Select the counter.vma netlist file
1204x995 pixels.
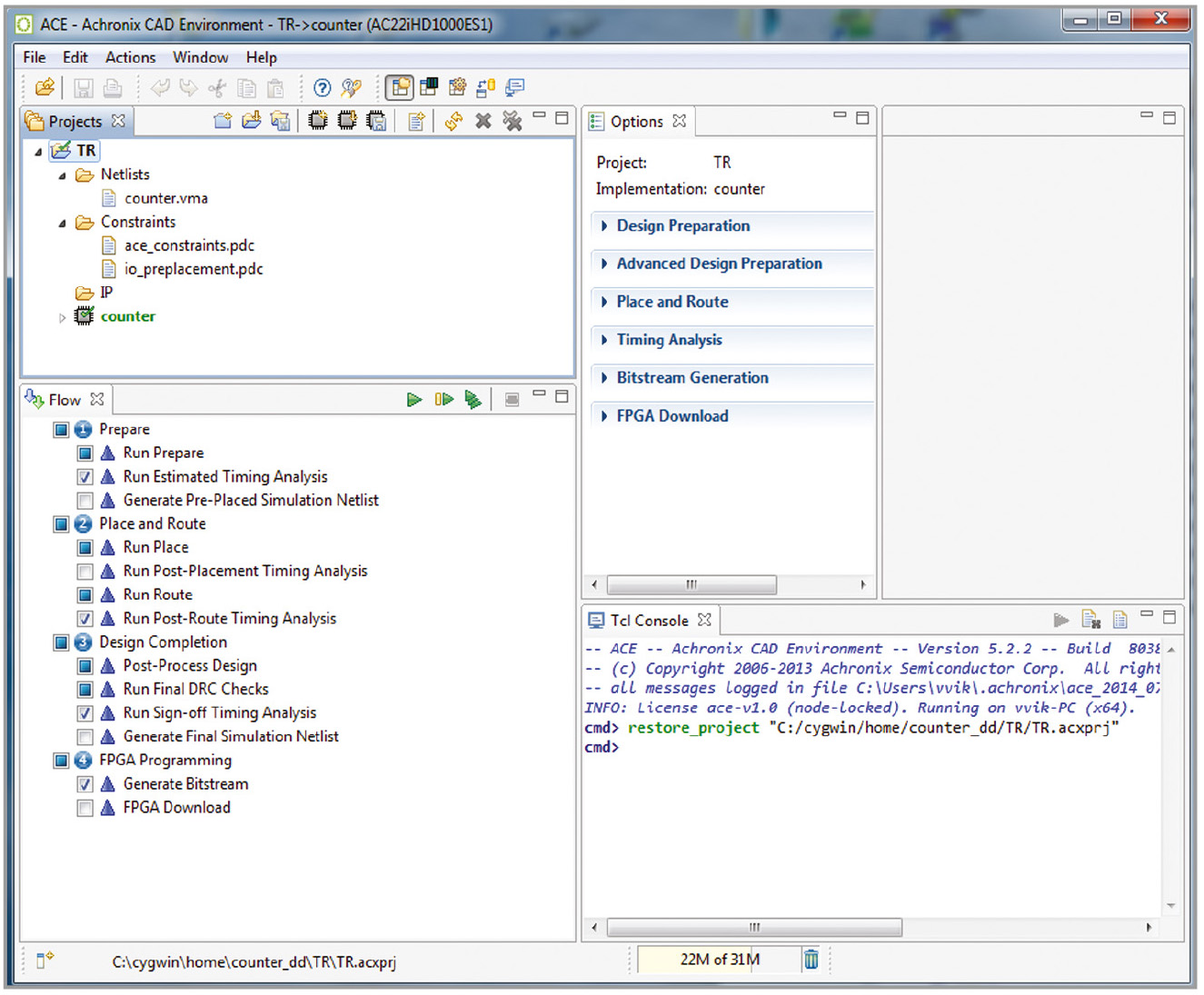166,199
